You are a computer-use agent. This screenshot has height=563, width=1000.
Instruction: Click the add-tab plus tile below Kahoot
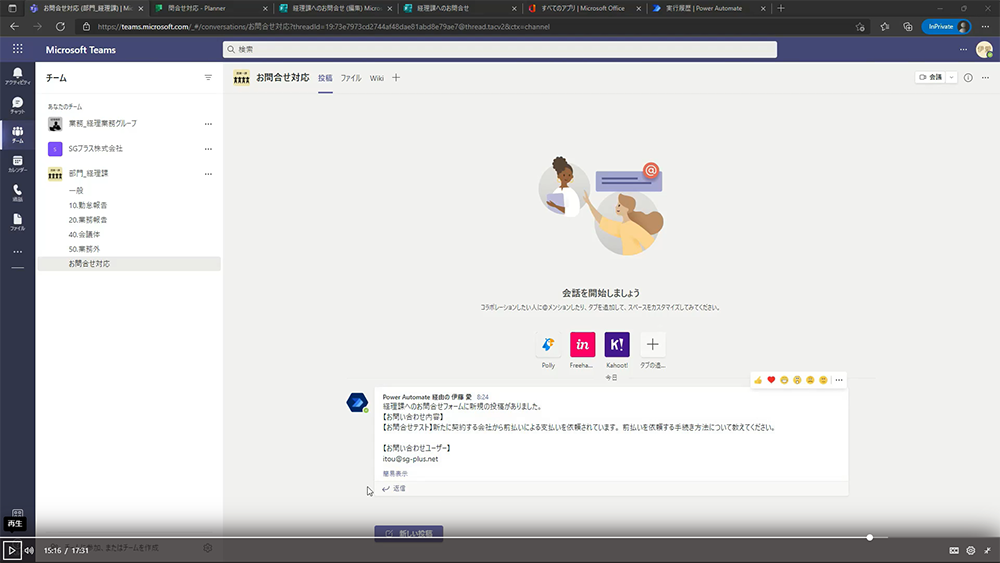(x=652, y=345)
